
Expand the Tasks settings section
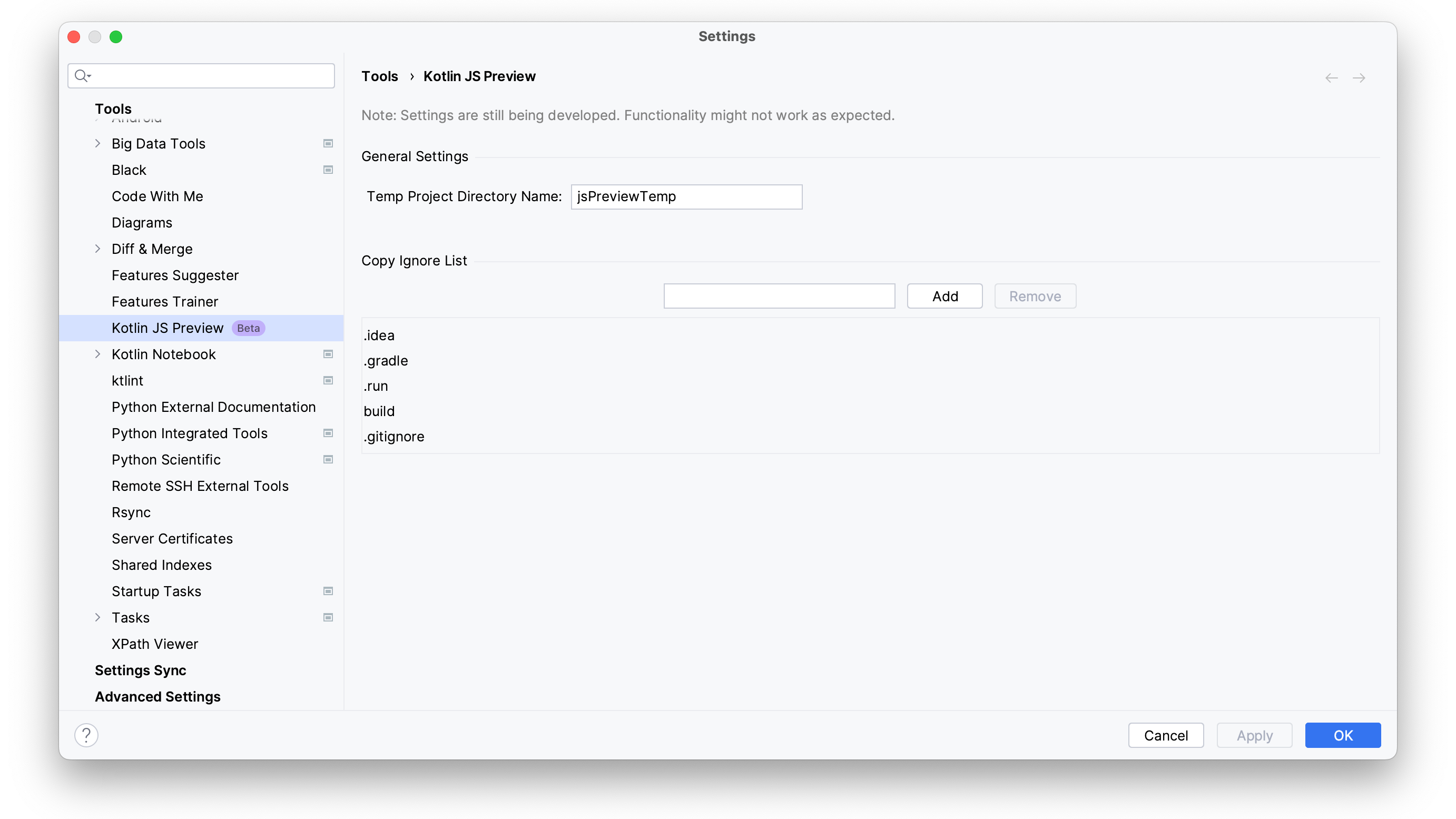[x=97, y=617]
